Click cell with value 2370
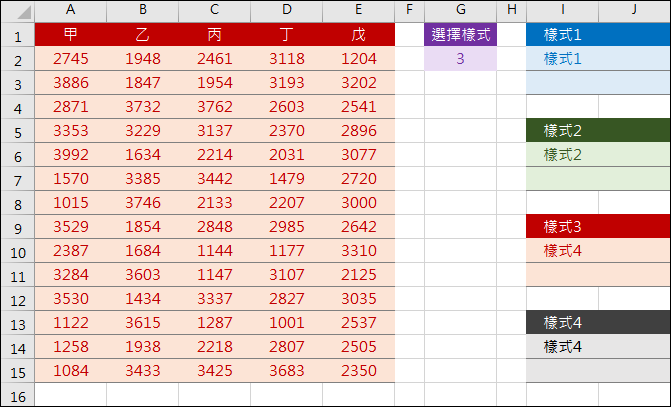 click(286, 131)
